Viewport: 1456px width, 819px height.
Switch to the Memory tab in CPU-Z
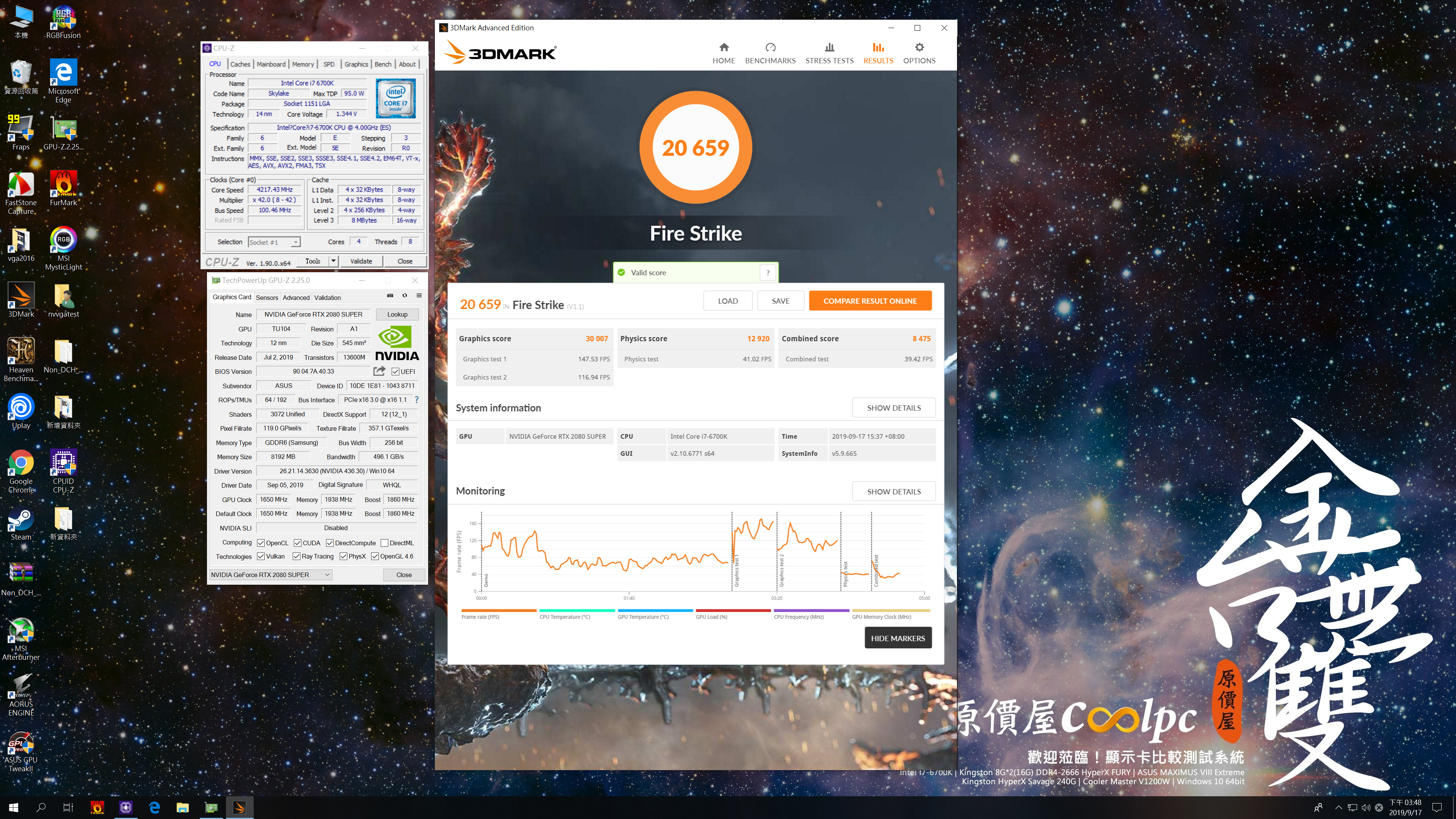pyautogui.click(x=303, y=64)
